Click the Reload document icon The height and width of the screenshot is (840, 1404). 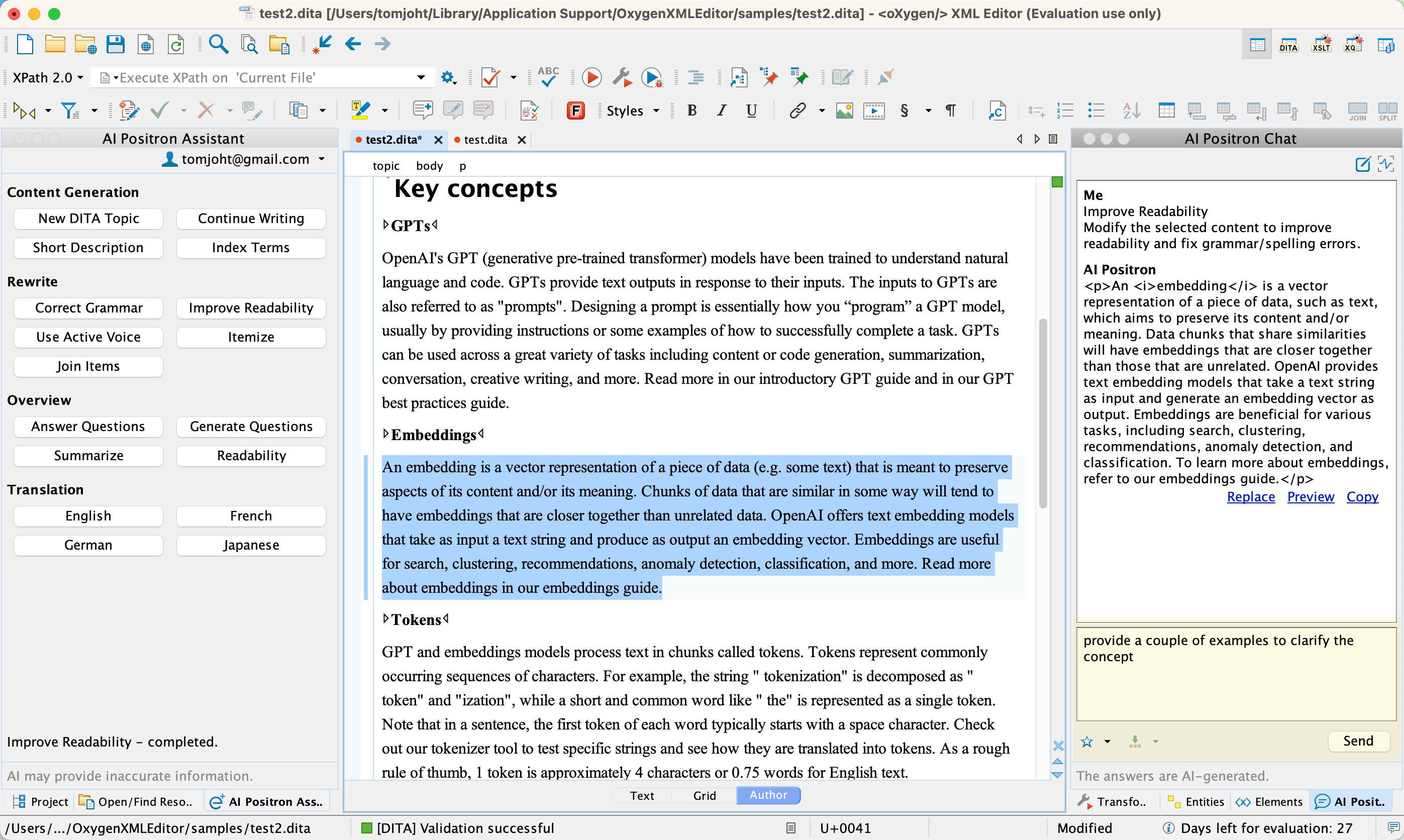coord(176,44)
